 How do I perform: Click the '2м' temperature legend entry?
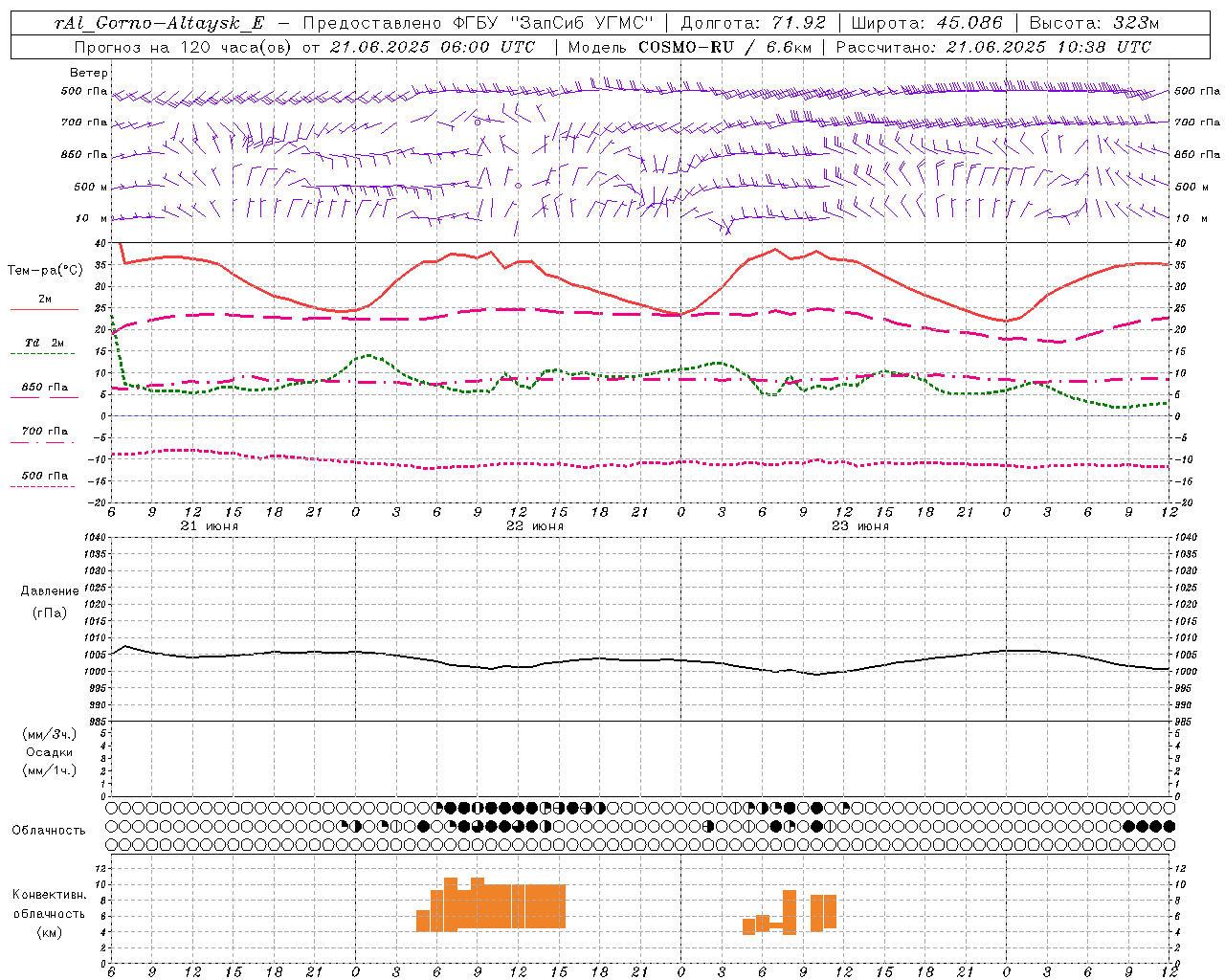click(44, 299)
